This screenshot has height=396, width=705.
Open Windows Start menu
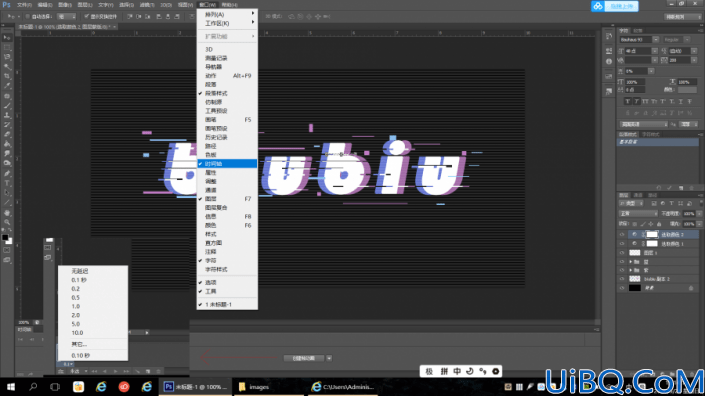point(11,387)
